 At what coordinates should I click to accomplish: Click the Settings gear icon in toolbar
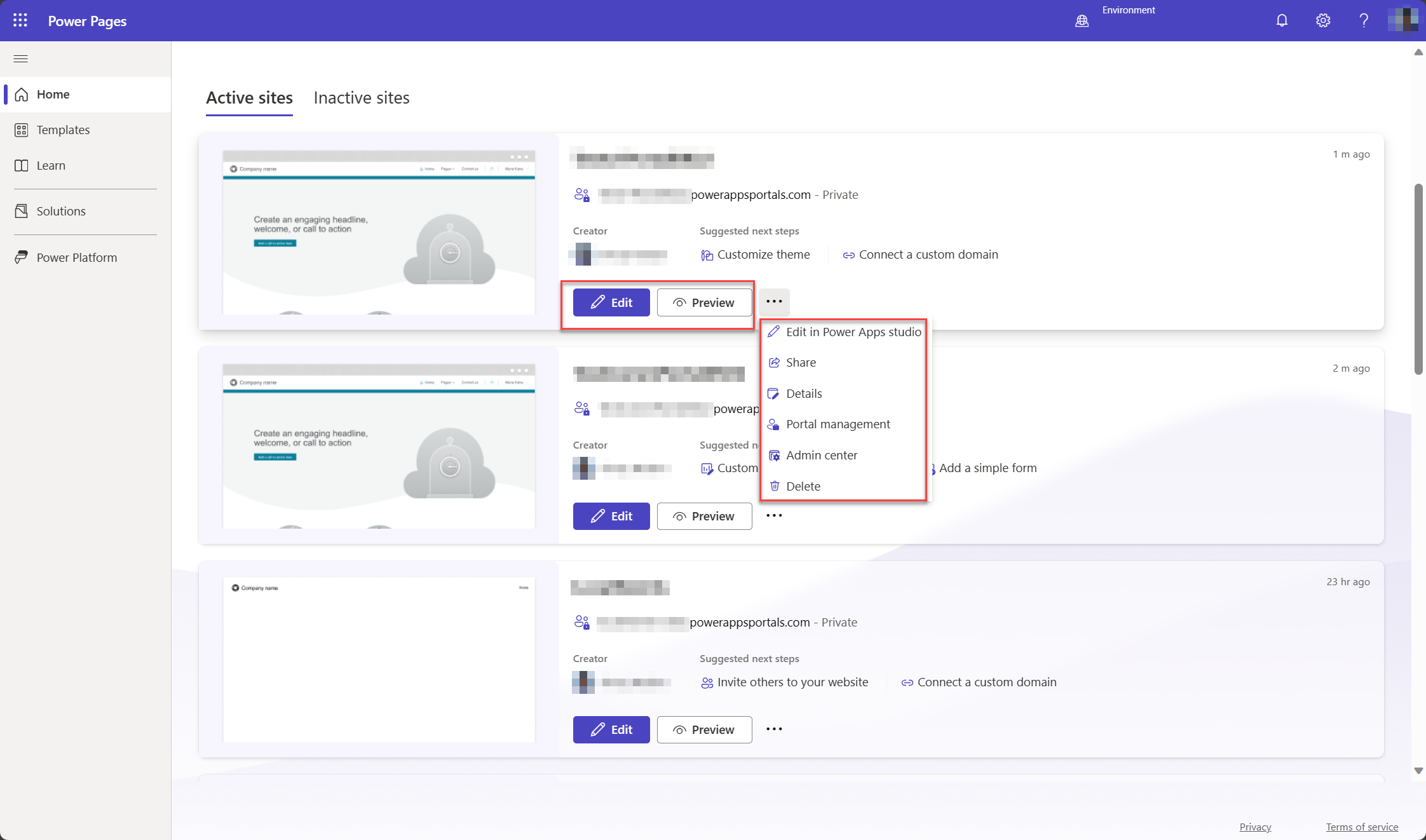1322,20
